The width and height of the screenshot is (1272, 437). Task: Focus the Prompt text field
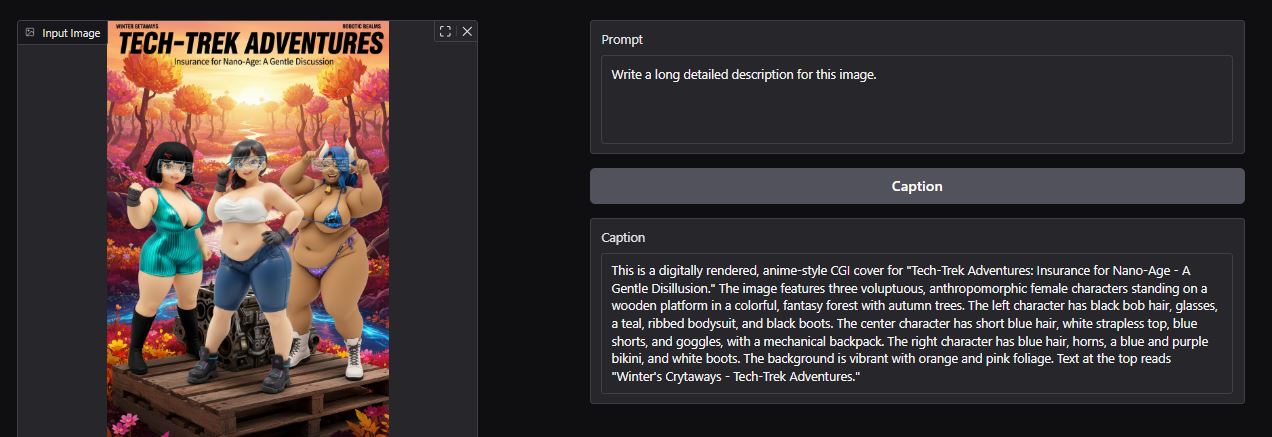click(916, 100)
